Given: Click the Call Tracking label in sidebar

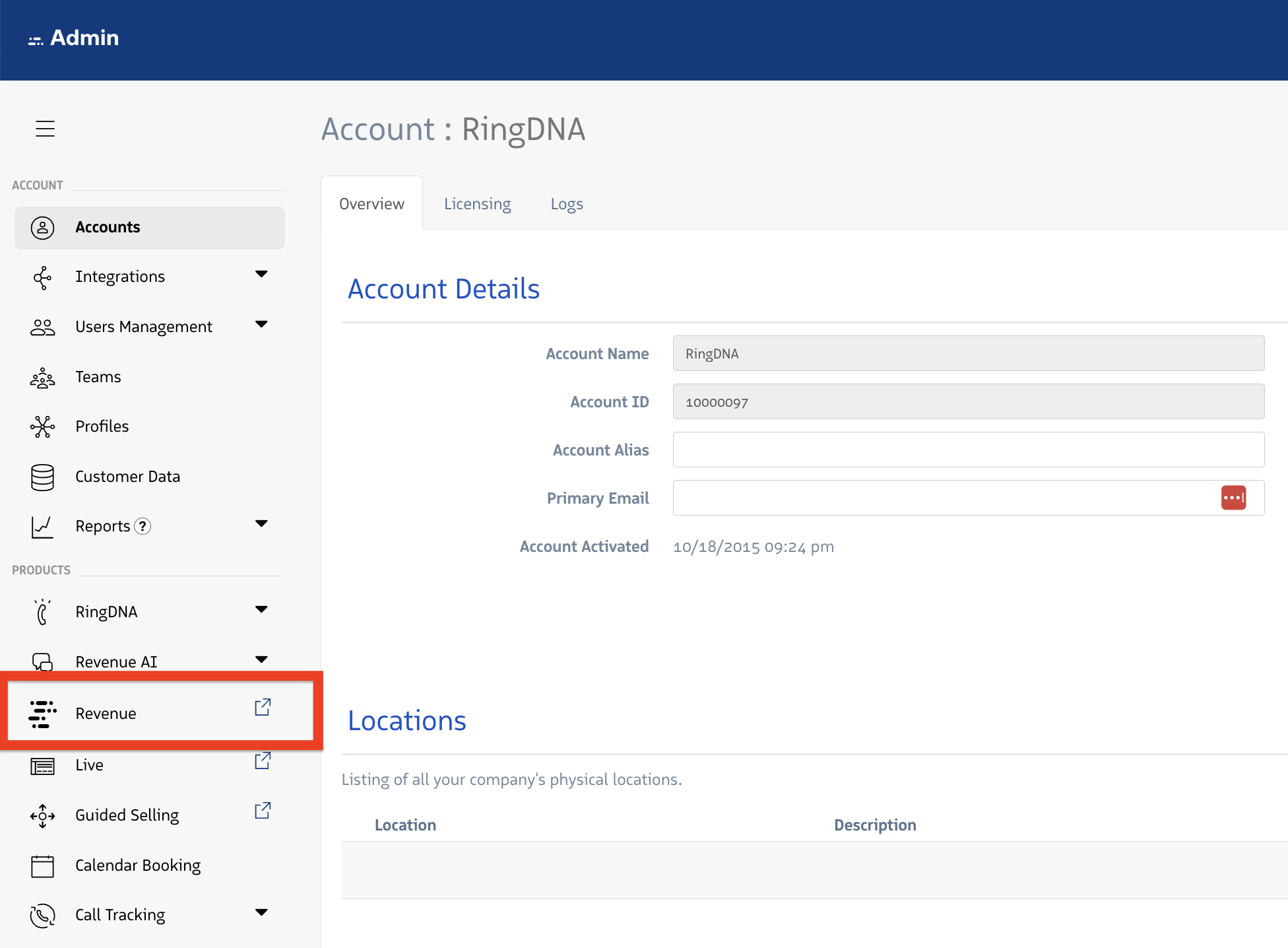Looking at the screenshot, I should (x=120, y=915).
